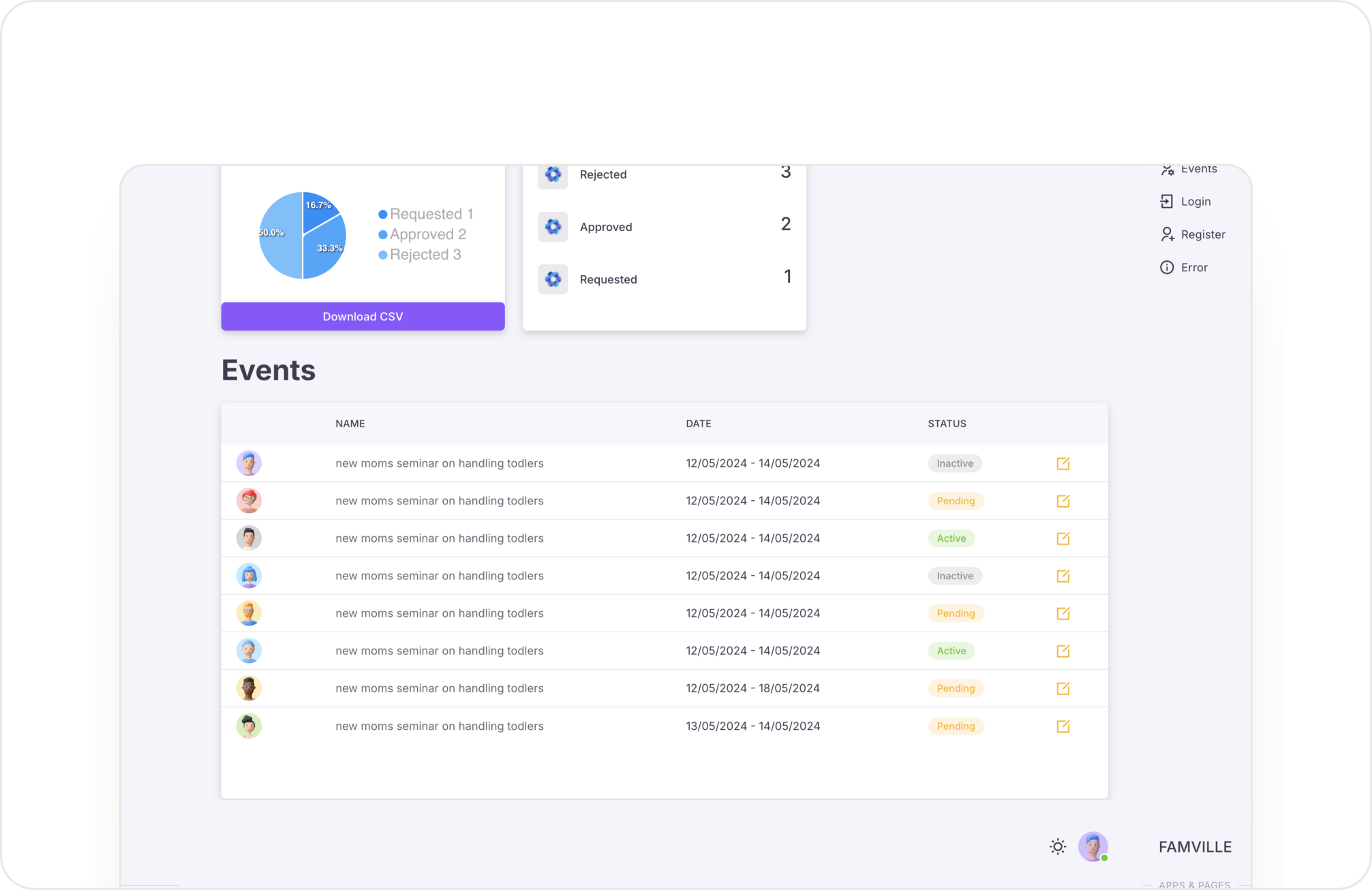Screen dimensions: 1372x890
Task: Click the Rejected stat icon
Action: pyautogui.click(x=553, y=174)
